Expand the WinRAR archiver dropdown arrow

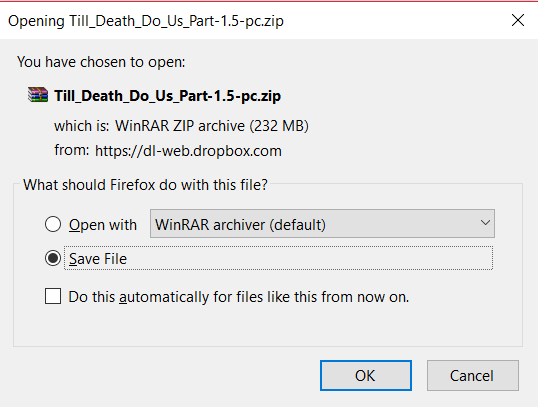pos(485,223)
